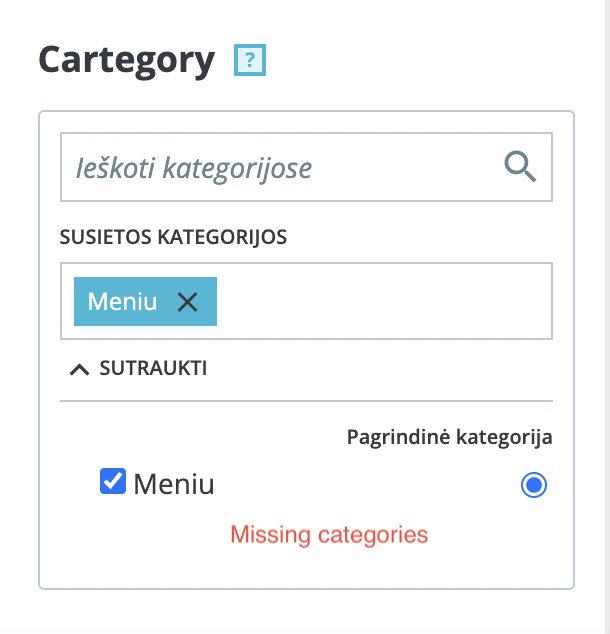Click the vertical scrollbar at right edge
The image size is (610, 634).
pyautogui.click(x=607, y=317)
